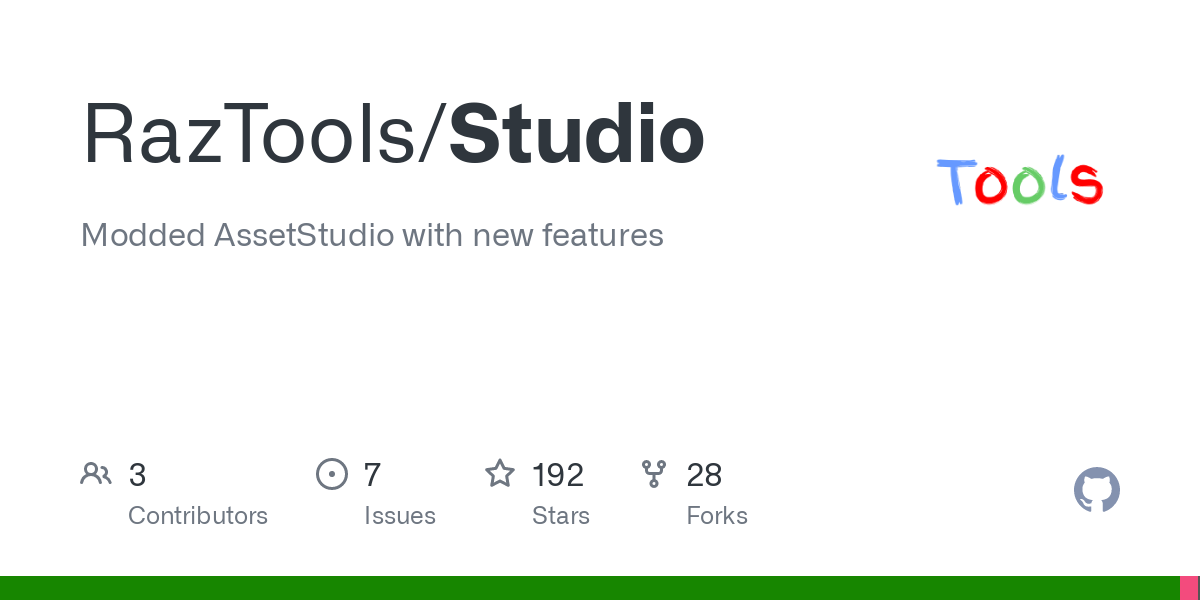Select the Contributors label
Screen dimensions: 1200x600
pos(198,516)
